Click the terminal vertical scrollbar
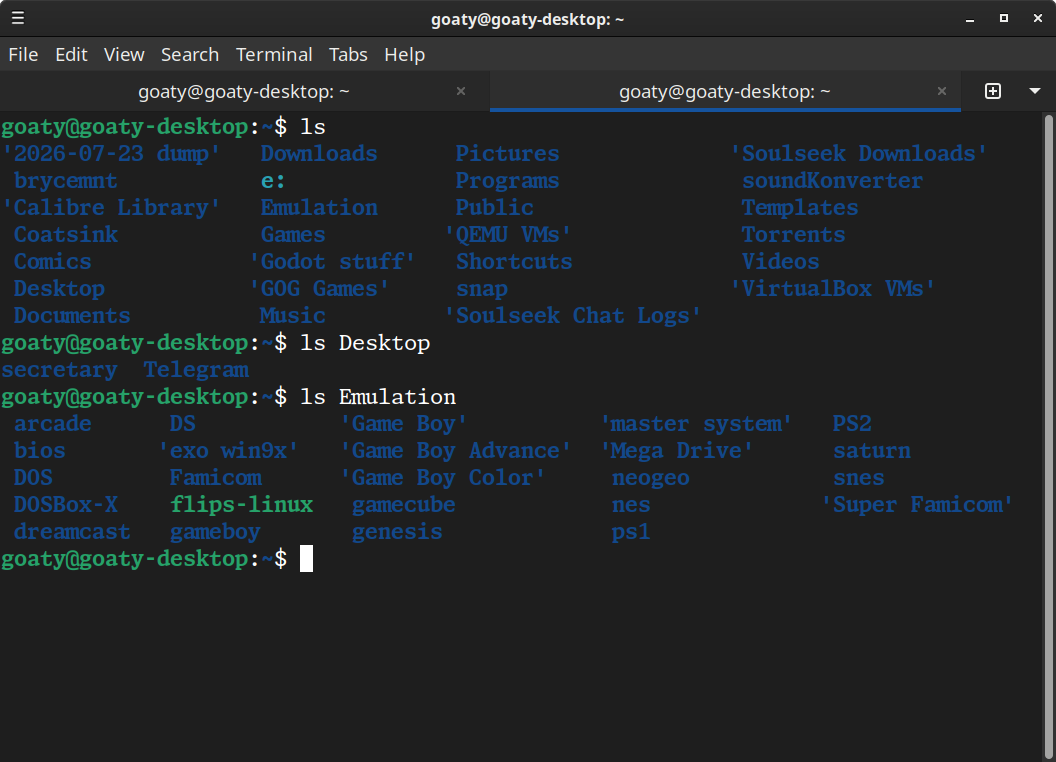This screenshot has height=762, width=1056. 1049,437
